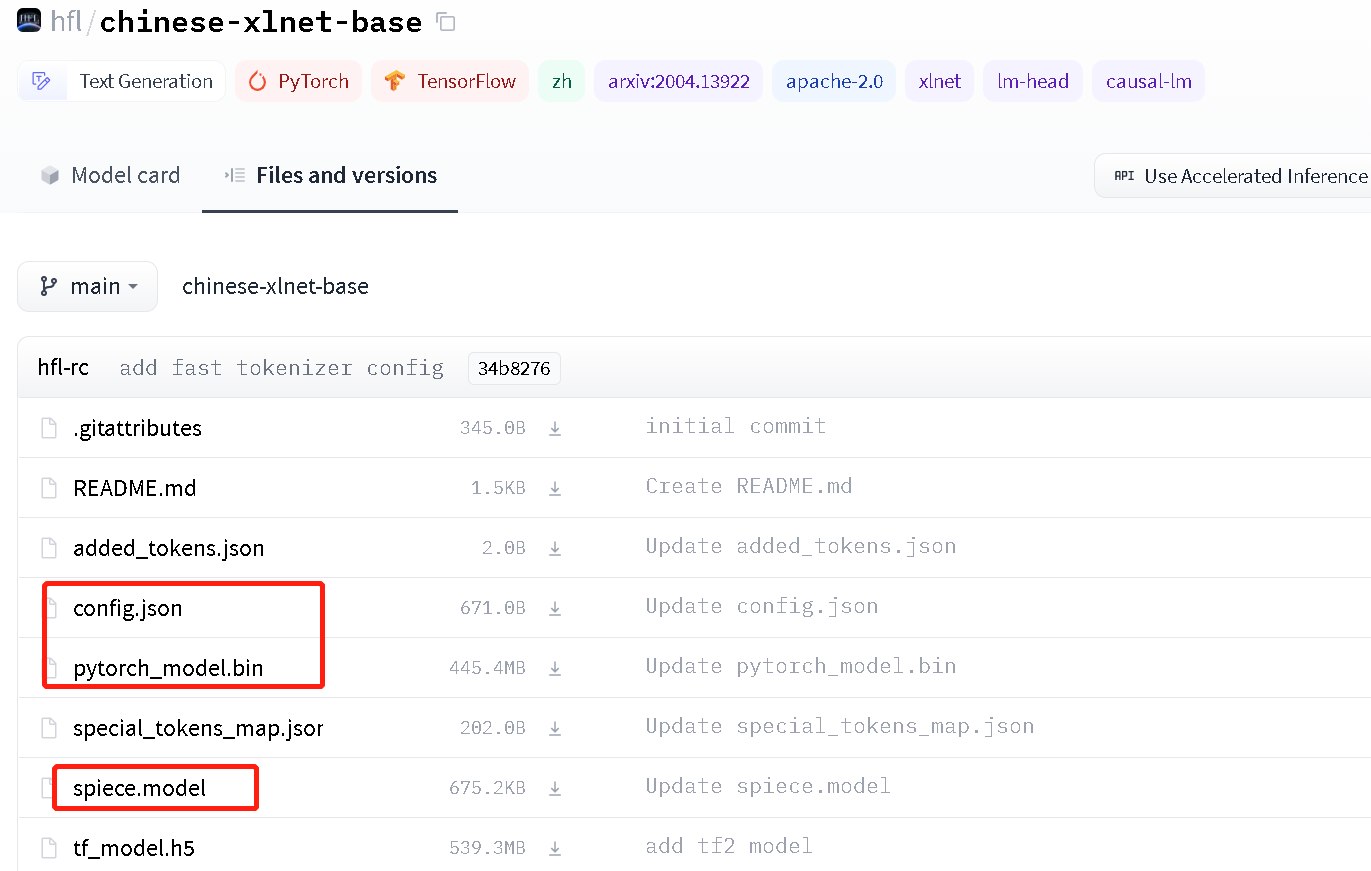
Task: Open commit hash 34b8276
Action: click(x=514, y=369)
